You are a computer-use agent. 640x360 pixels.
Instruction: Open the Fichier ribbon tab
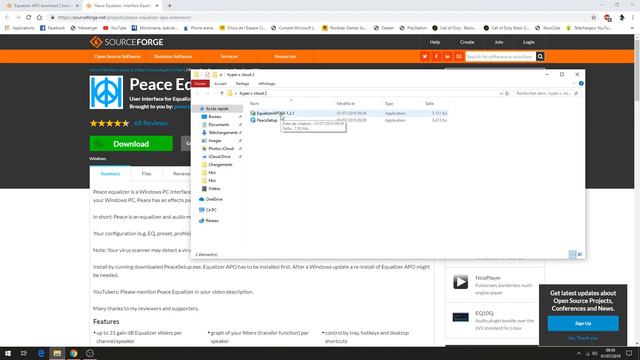200,84
